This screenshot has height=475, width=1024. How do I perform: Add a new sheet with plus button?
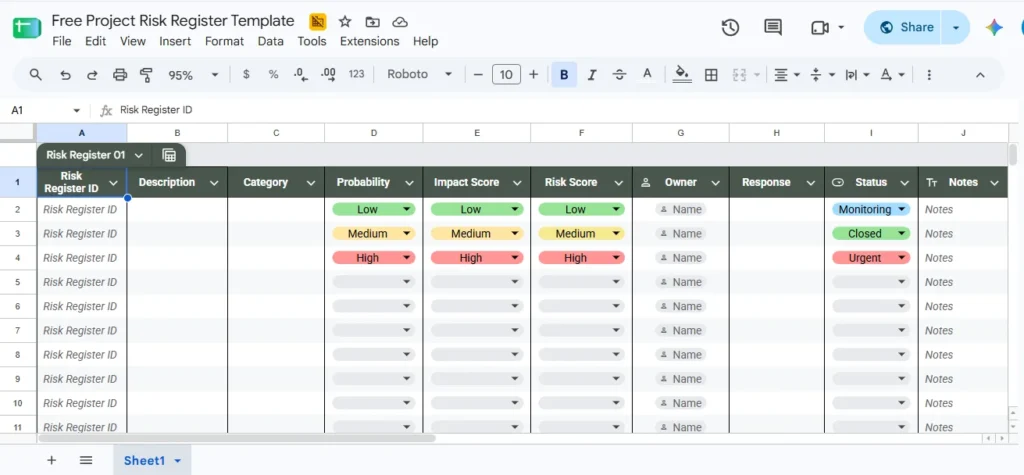tap(52, 460)
